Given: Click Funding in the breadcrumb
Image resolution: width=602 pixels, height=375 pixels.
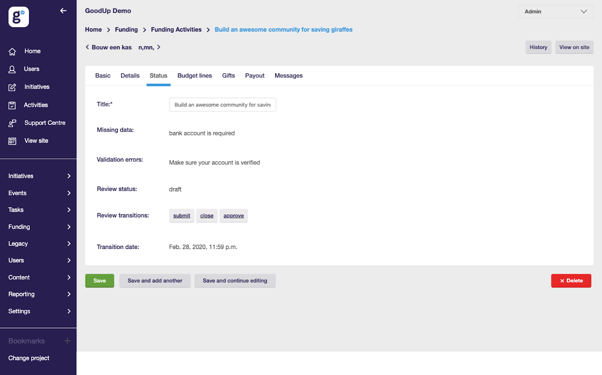Looking at the screenshot, I should pyautogui.click(x=126, y=30).
